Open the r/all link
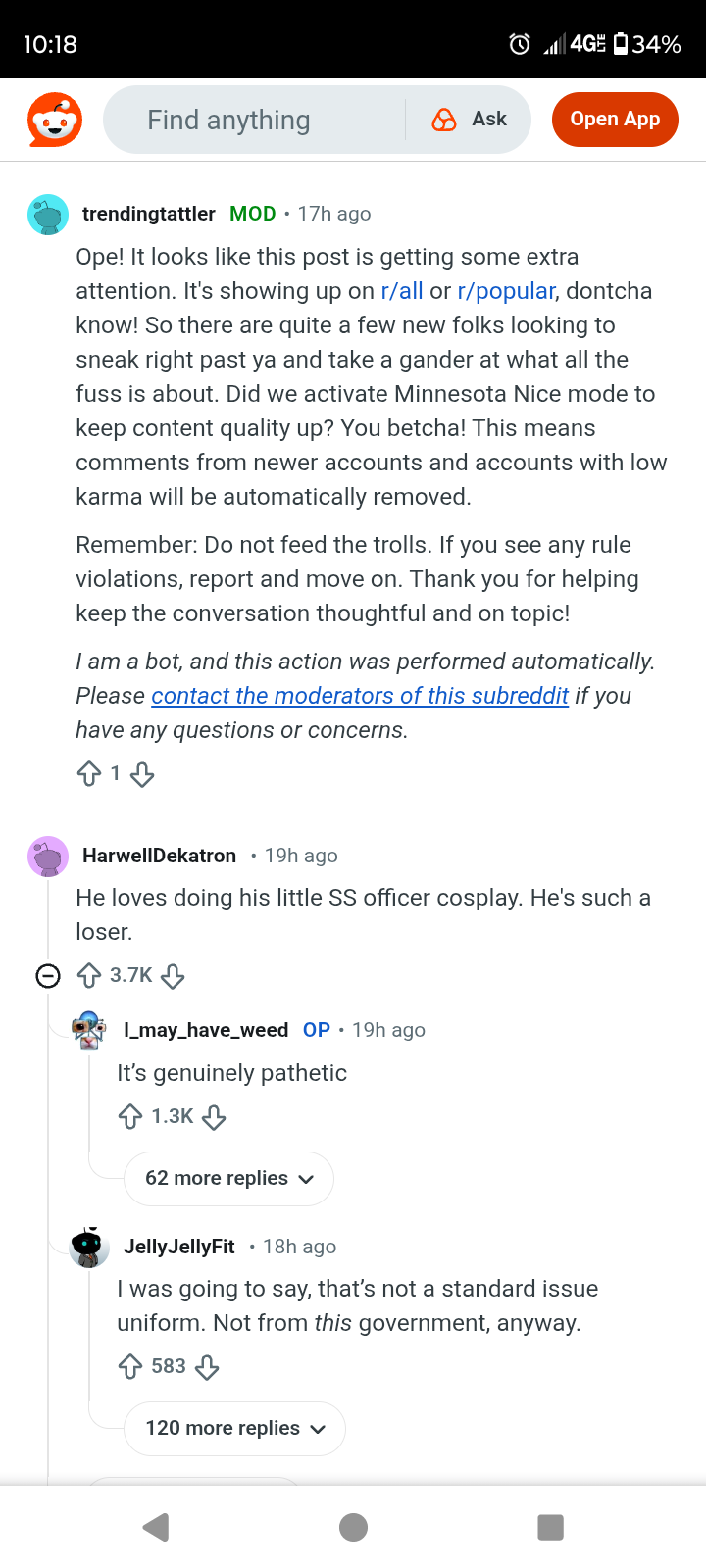Viewport: 706px width, 1568px height. point(402,291)
